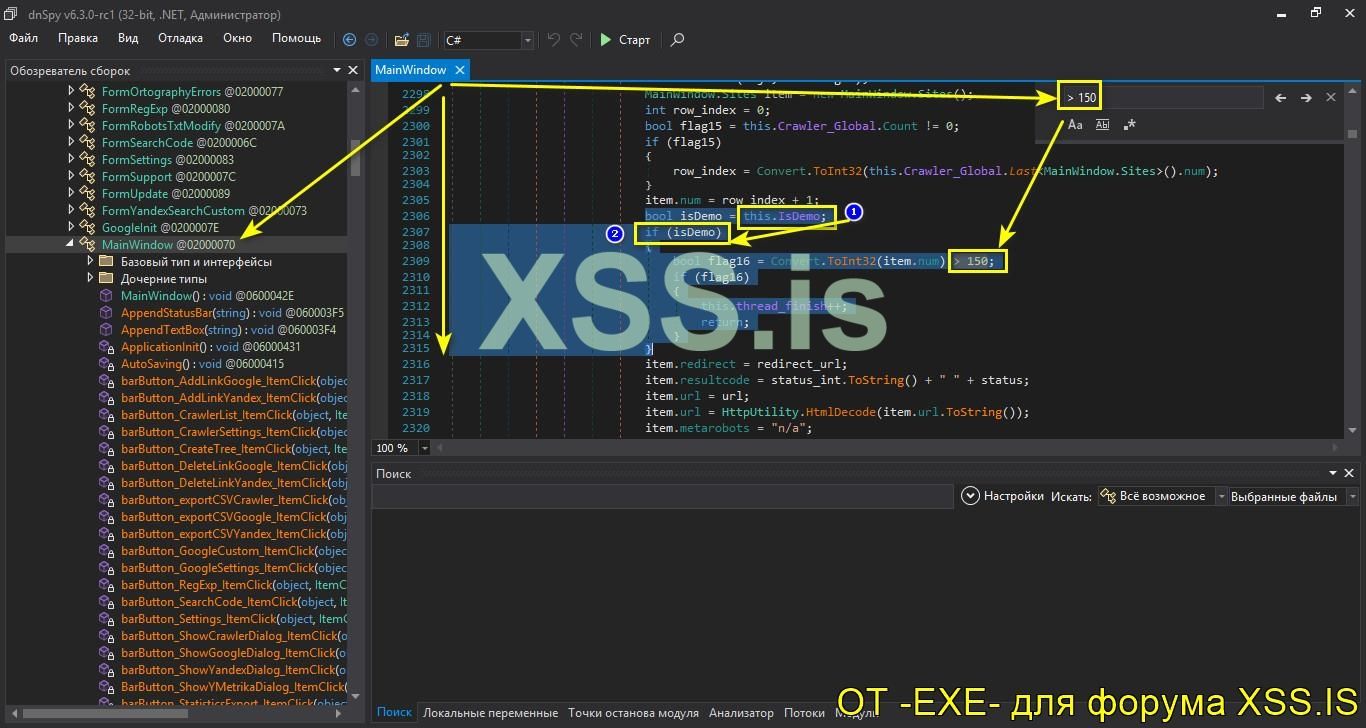
Task: Click the Дочерние типы folder icon
Action: (x=107, y=279)
